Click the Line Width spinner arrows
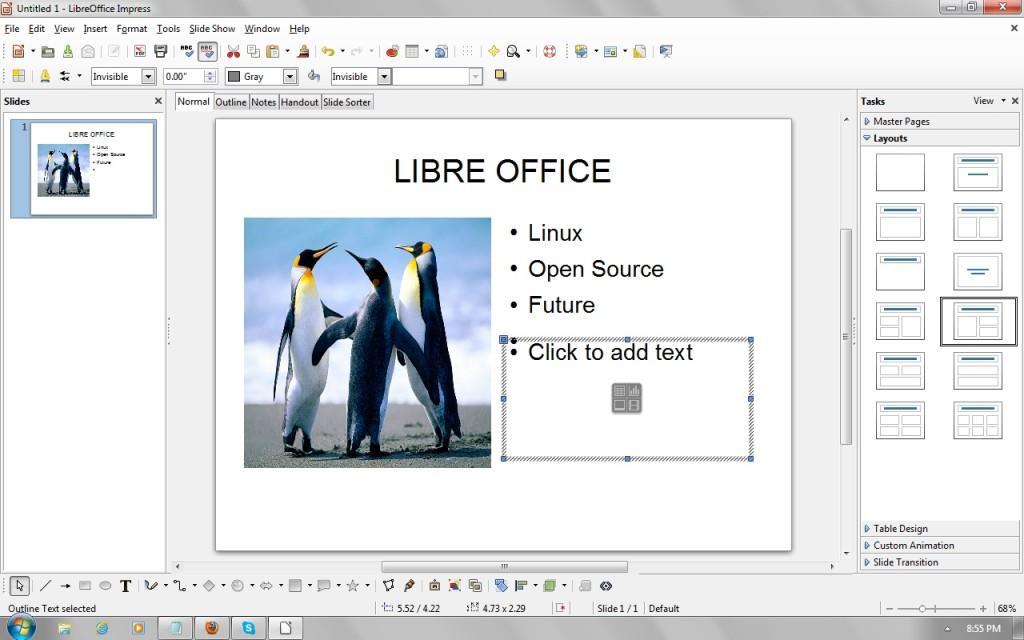Viewport: 1024px width, 640px height. (x=210, y=76)
